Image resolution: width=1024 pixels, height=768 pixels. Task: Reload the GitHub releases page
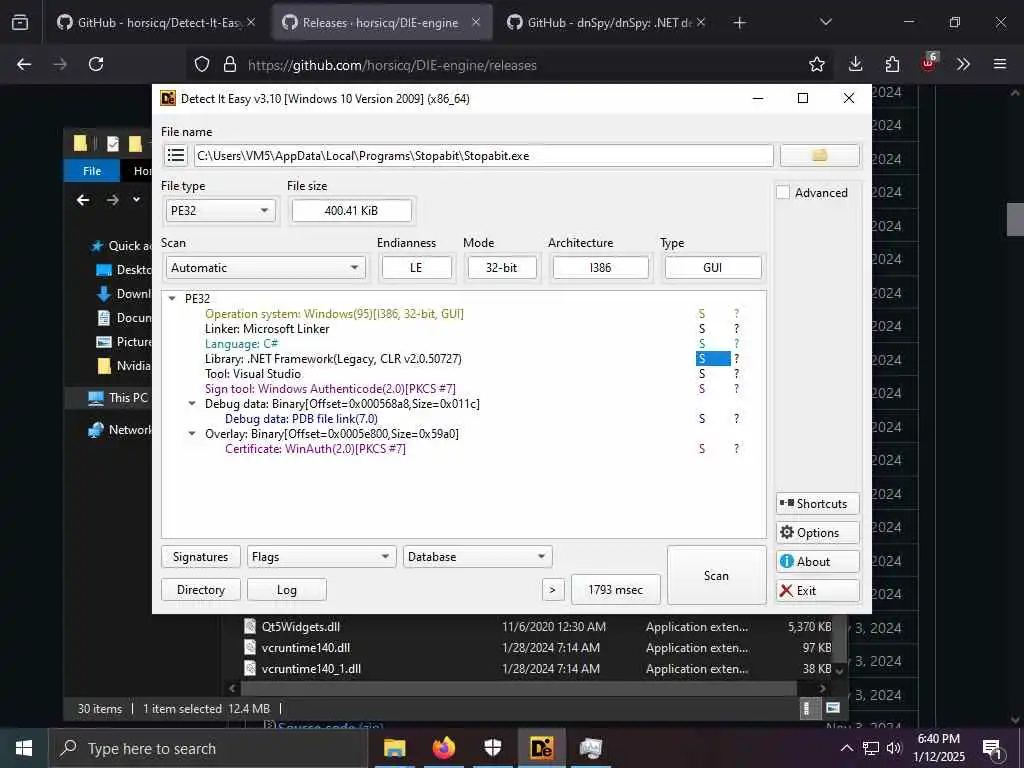point(96,64)
